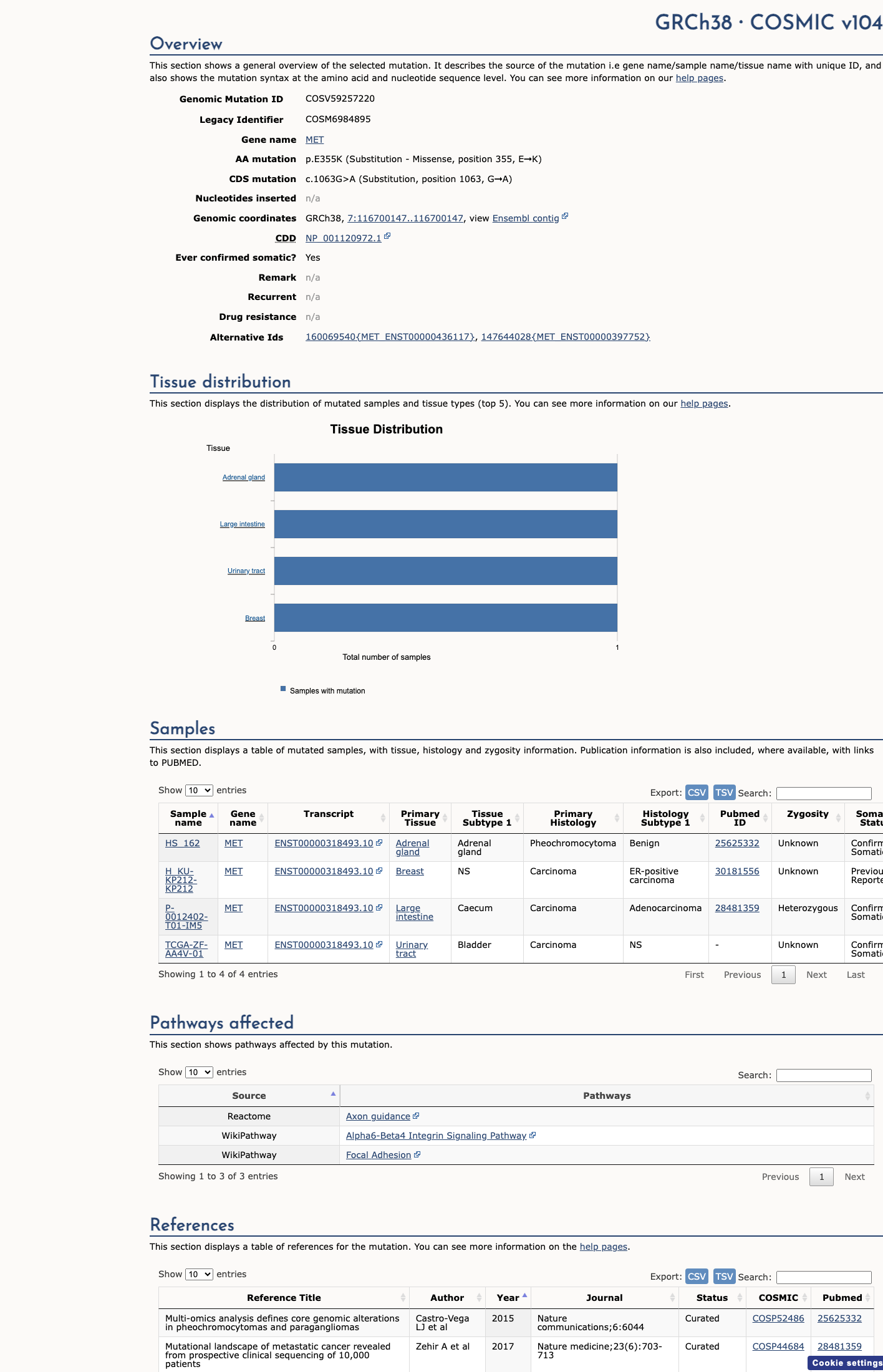The height and width of the screenshot is (1372, 883).
Task: Click sort arrows beside Histology Subtype 1
Action: (702, 818)
